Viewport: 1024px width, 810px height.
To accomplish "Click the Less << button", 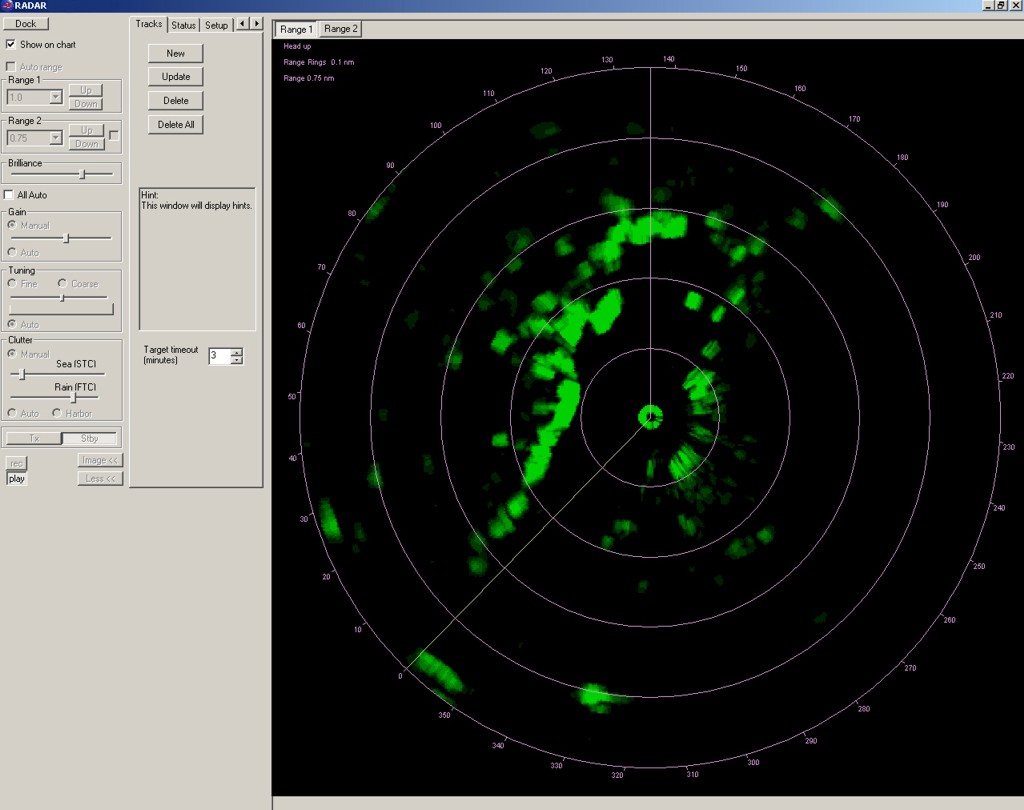I will click(x=100, y=479).
